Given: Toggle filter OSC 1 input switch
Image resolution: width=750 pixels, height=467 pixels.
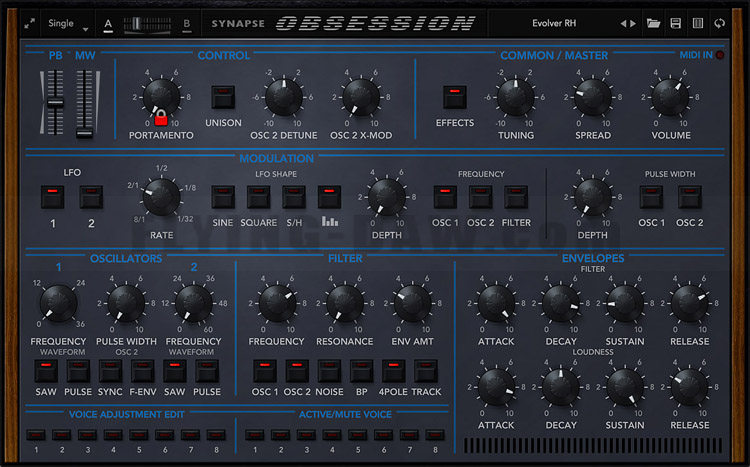Looking at the screenshot, I should click(265, 371).
